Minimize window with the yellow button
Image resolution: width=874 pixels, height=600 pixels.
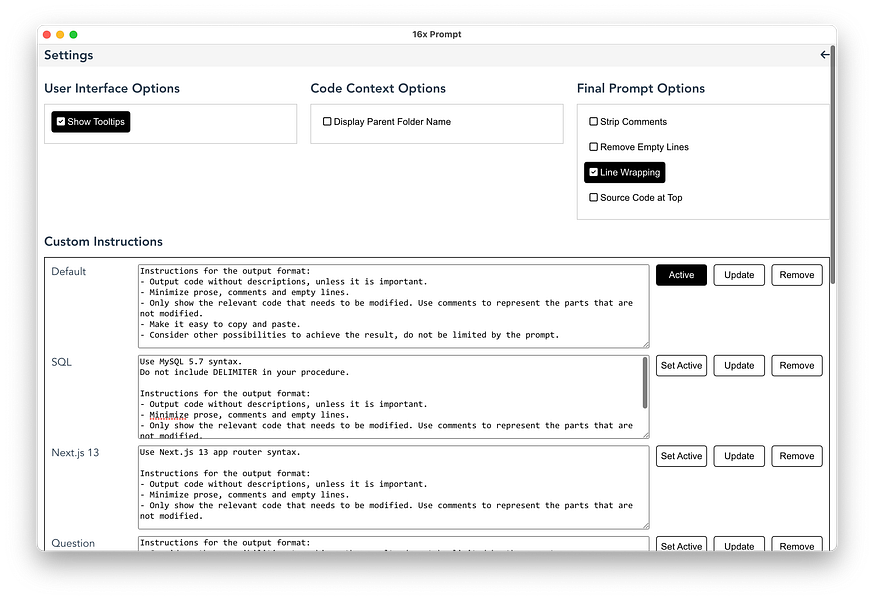click(60, 35)
